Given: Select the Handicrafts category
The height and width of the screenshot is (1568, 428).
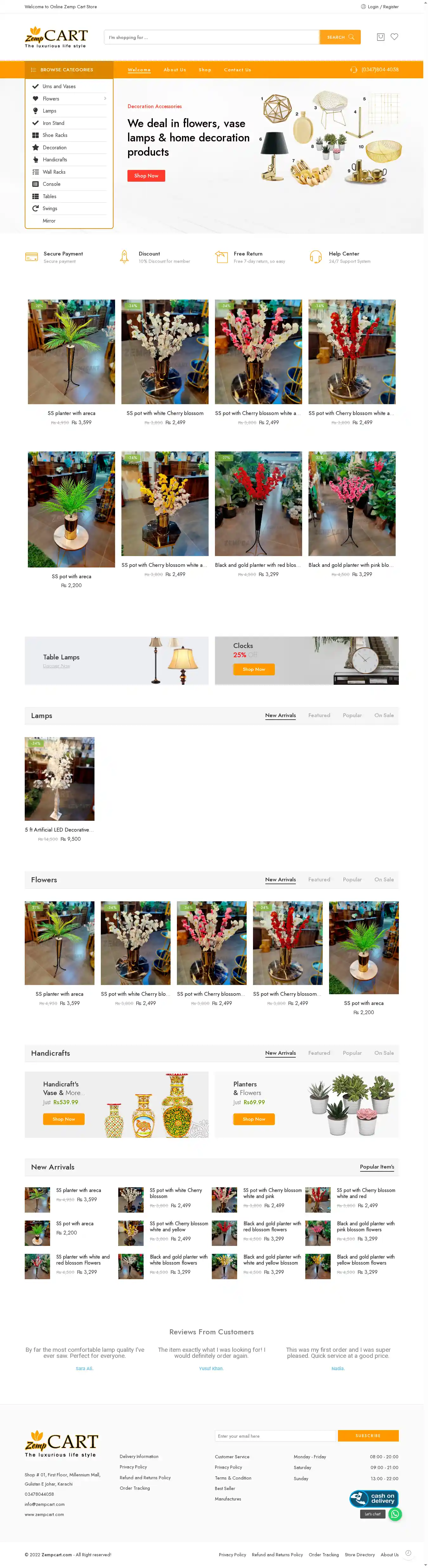Looking at the screenshot, I should [x=55, y=159].
